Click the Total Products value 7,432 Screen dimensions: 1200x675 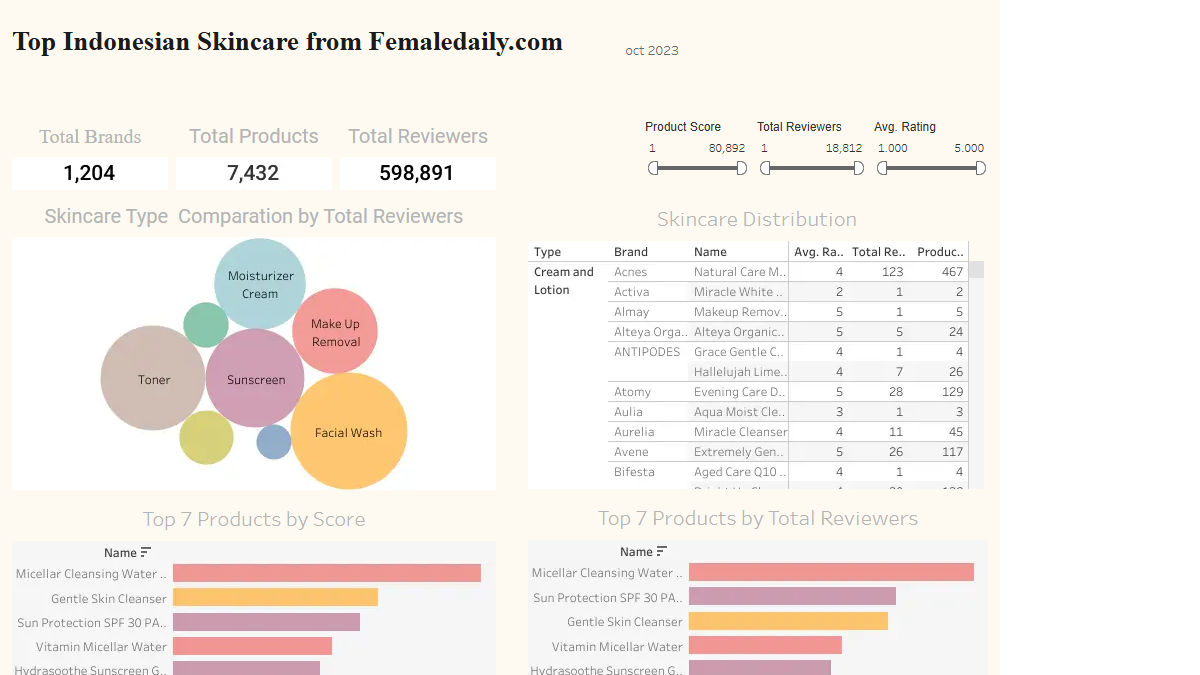click(253, 173)
